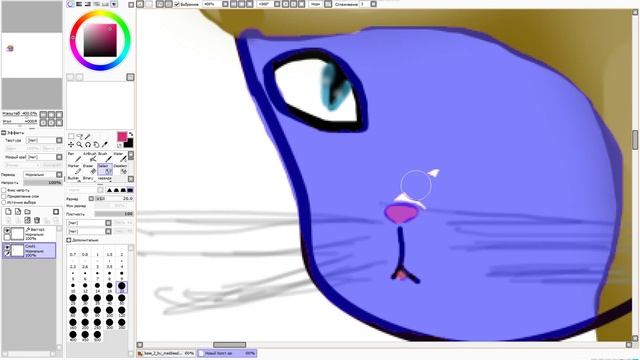Create a new layer folder
The width and height of the screenshot is (640, 360).
pyautogui.click(x=27, y=211)
